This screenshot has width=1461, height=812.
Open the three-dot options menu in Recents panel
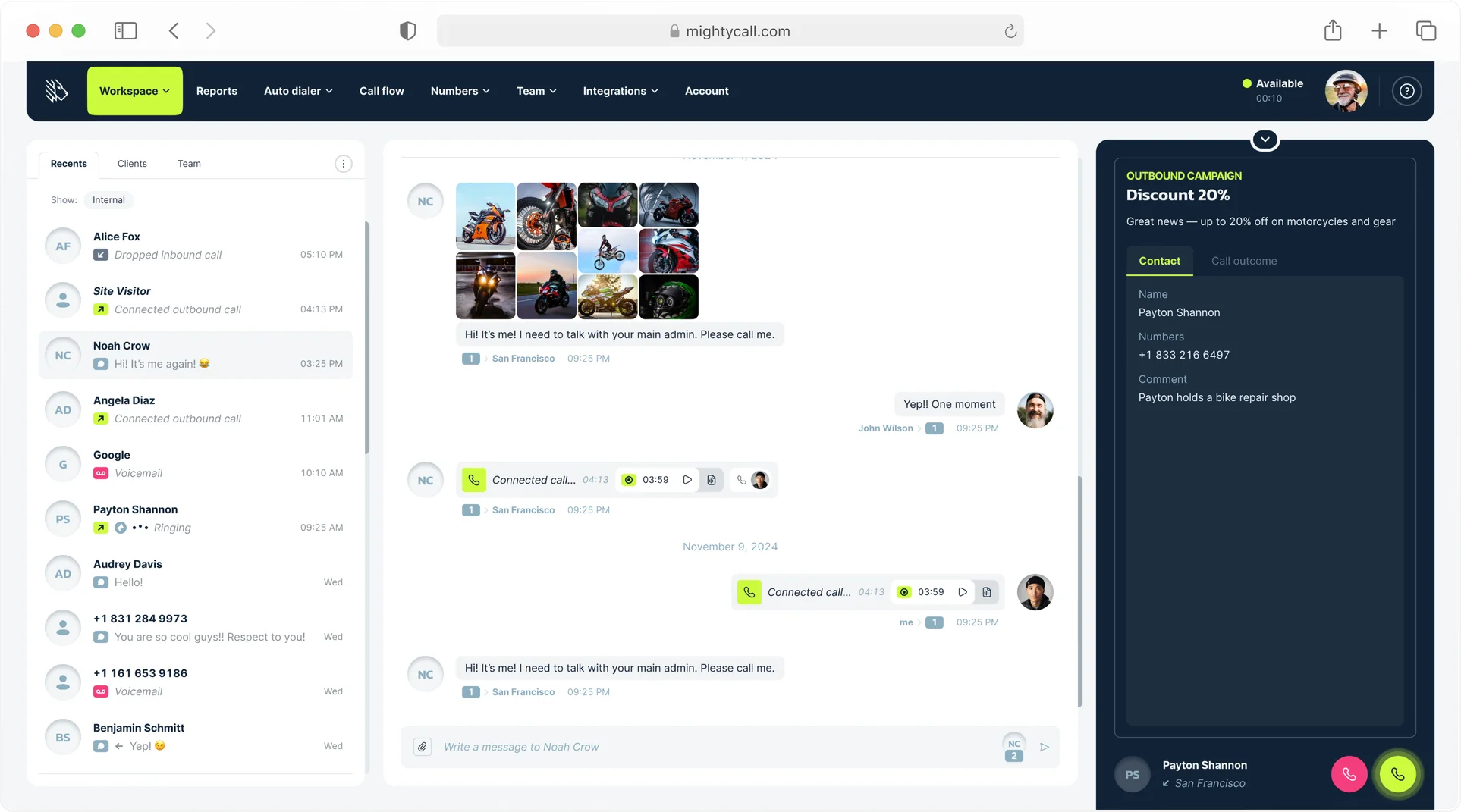[x=343, y=164]
